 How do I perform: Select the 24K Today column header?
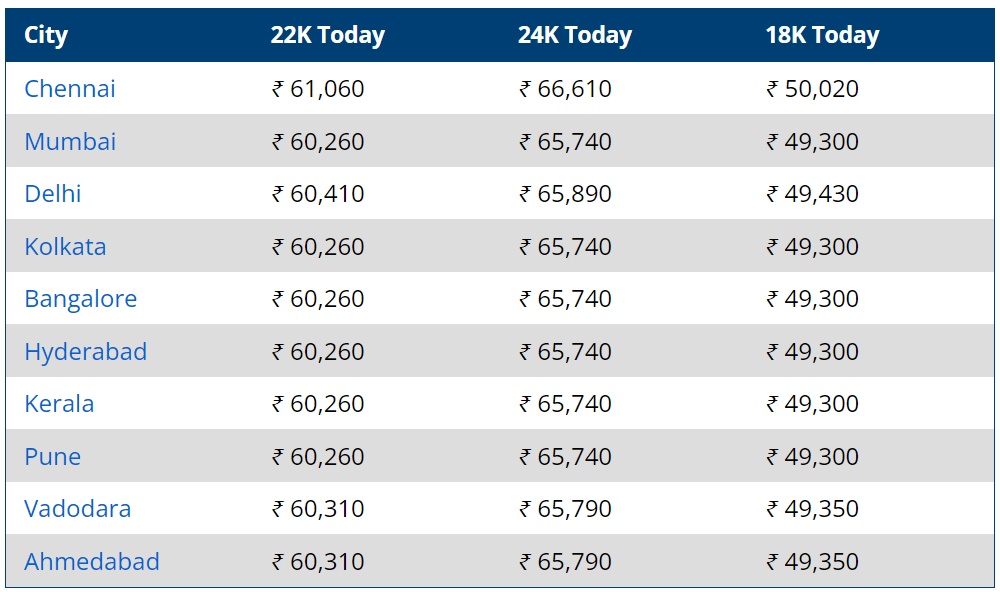pos(575,35)
